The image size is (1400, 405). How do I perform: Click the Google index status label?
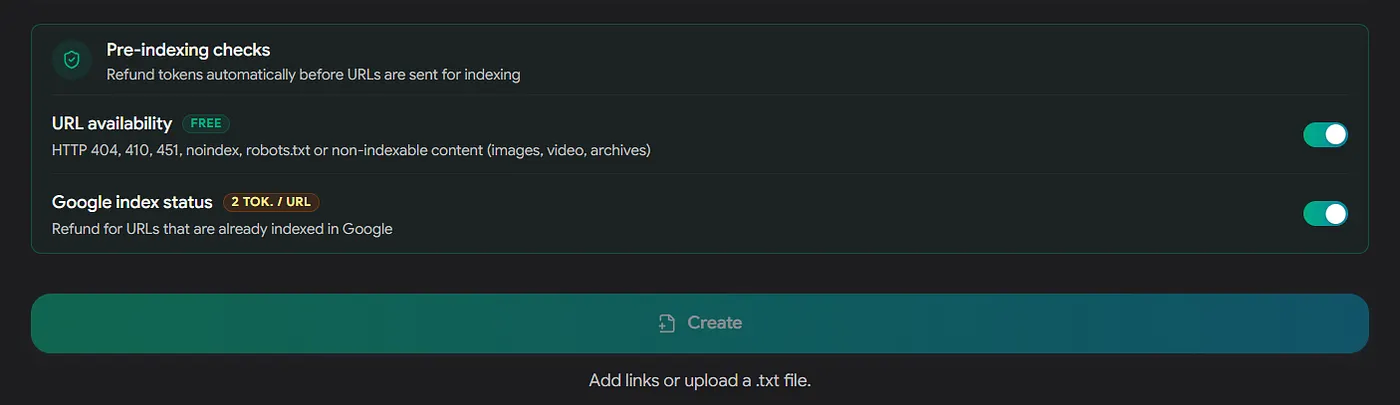tap(132, 202)
